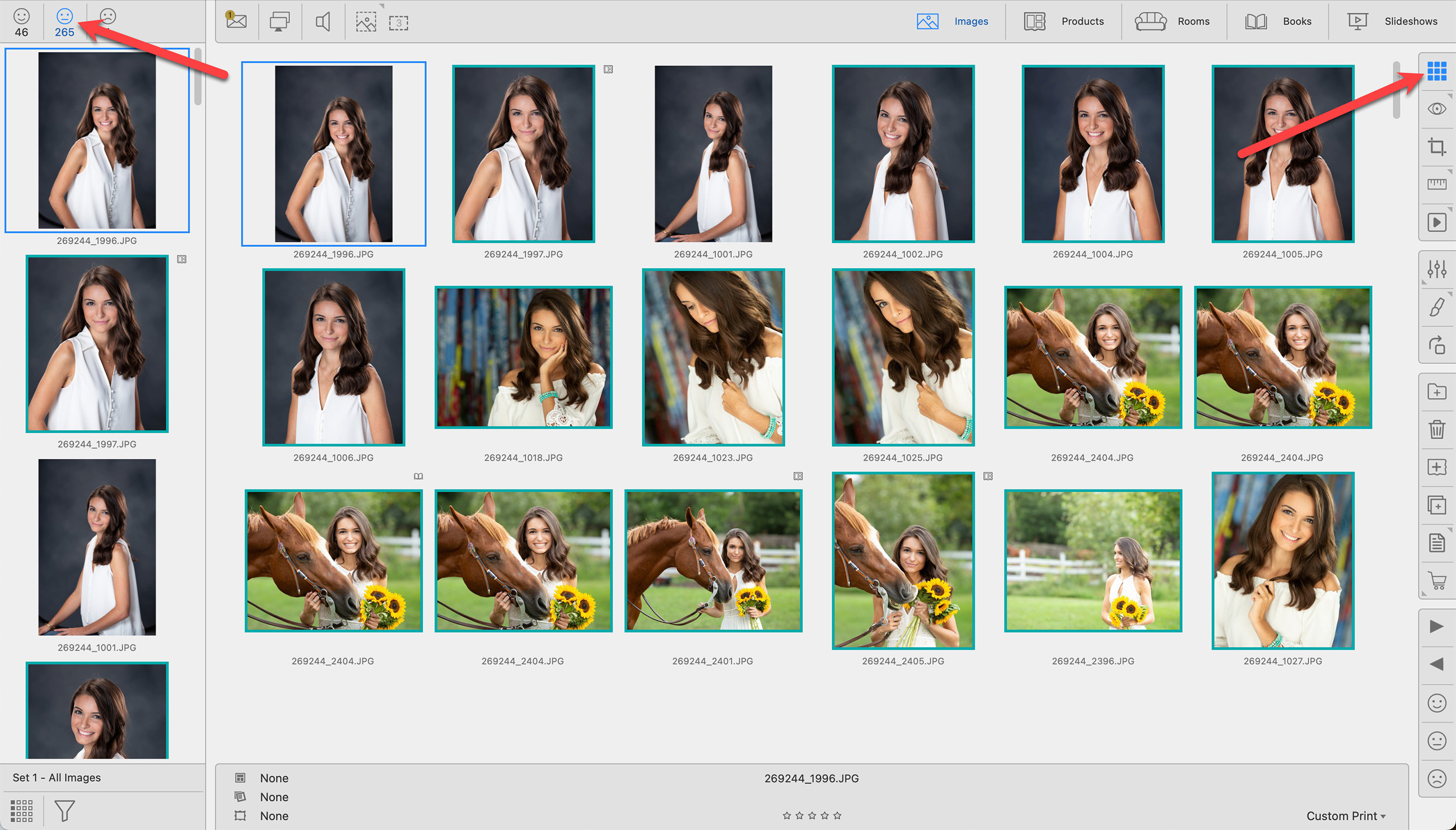Toggle the eye preview view

[1436, 109]
